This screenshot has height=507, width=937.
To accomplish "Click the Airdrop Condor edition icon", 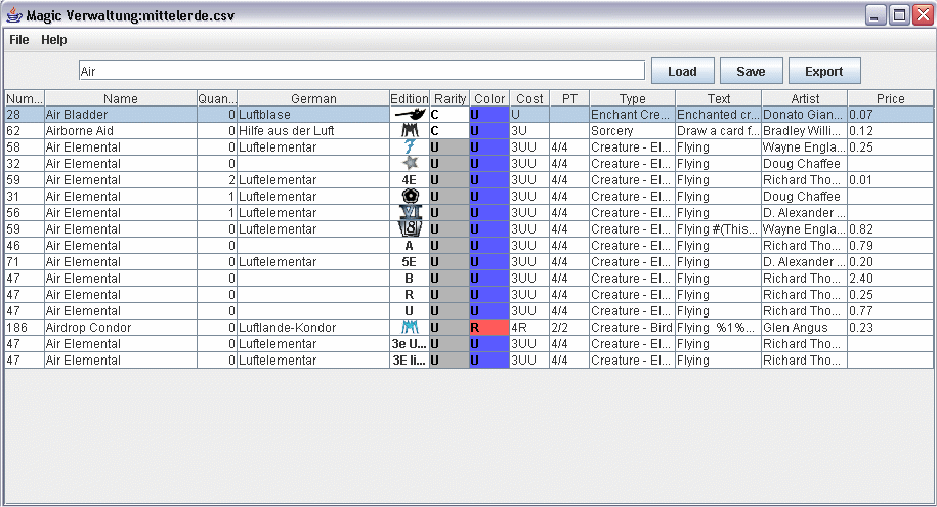I will click(409, 328).
